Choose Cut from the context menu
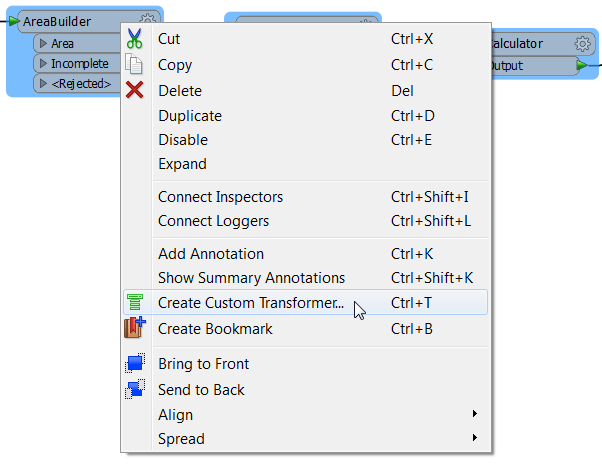 pos(306,39)
